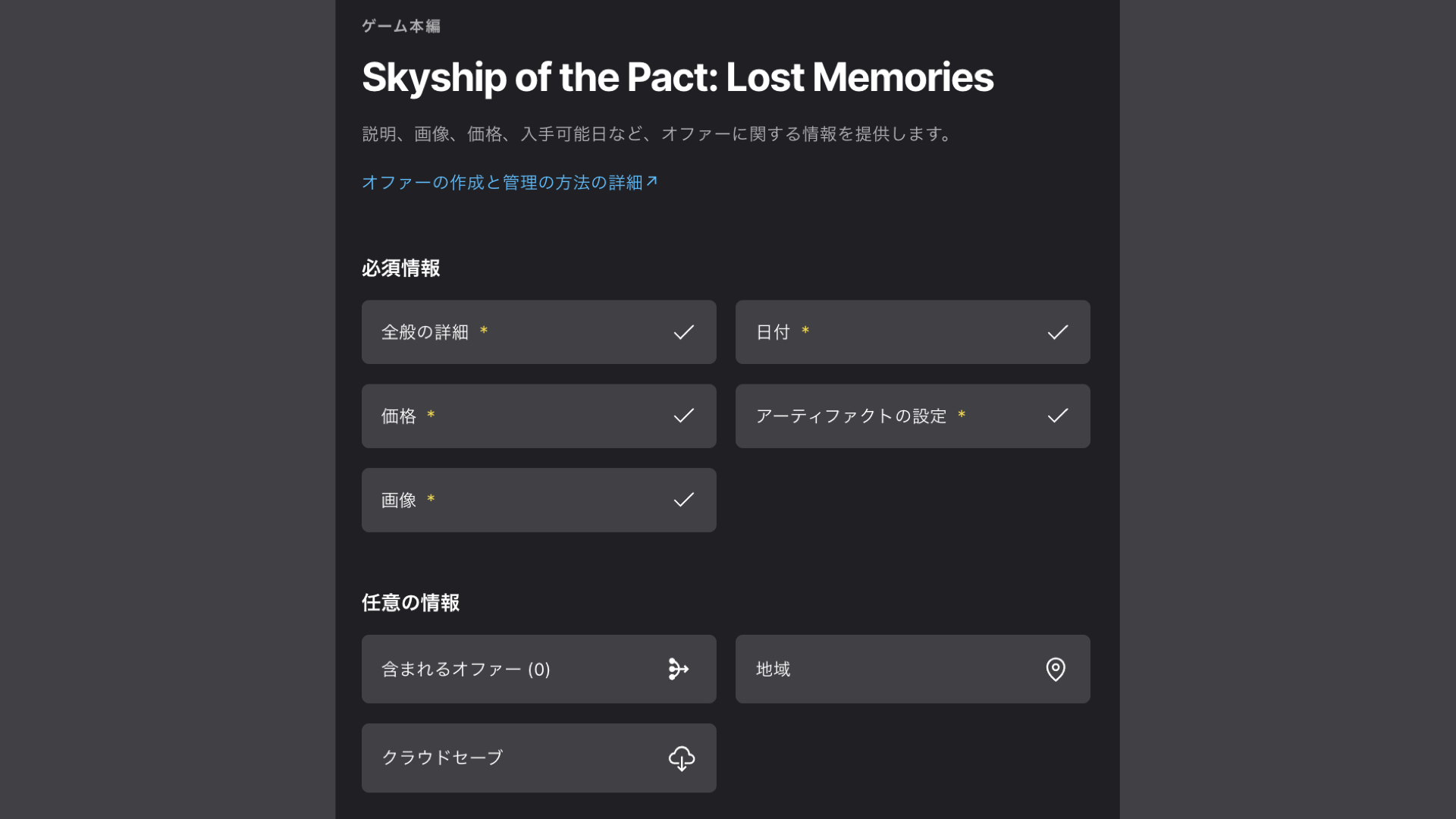Click the location pin icon on 地域
The image size is (1456, 819).
pos(1055,669)
